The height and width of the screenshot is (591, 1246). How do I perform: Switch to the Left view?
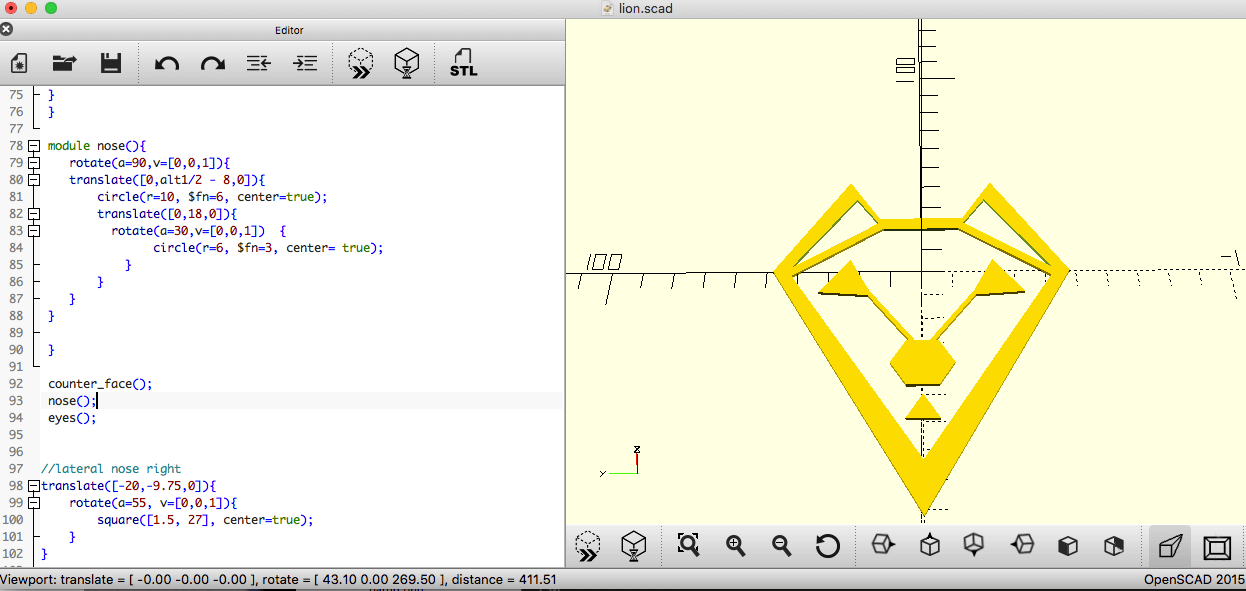1022,546
